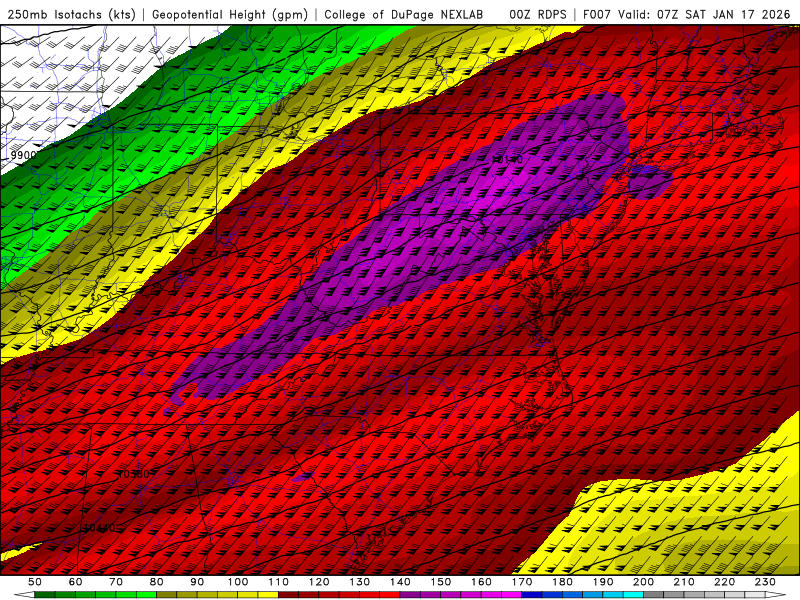Click the 150 value on the legend

point(441,582)
